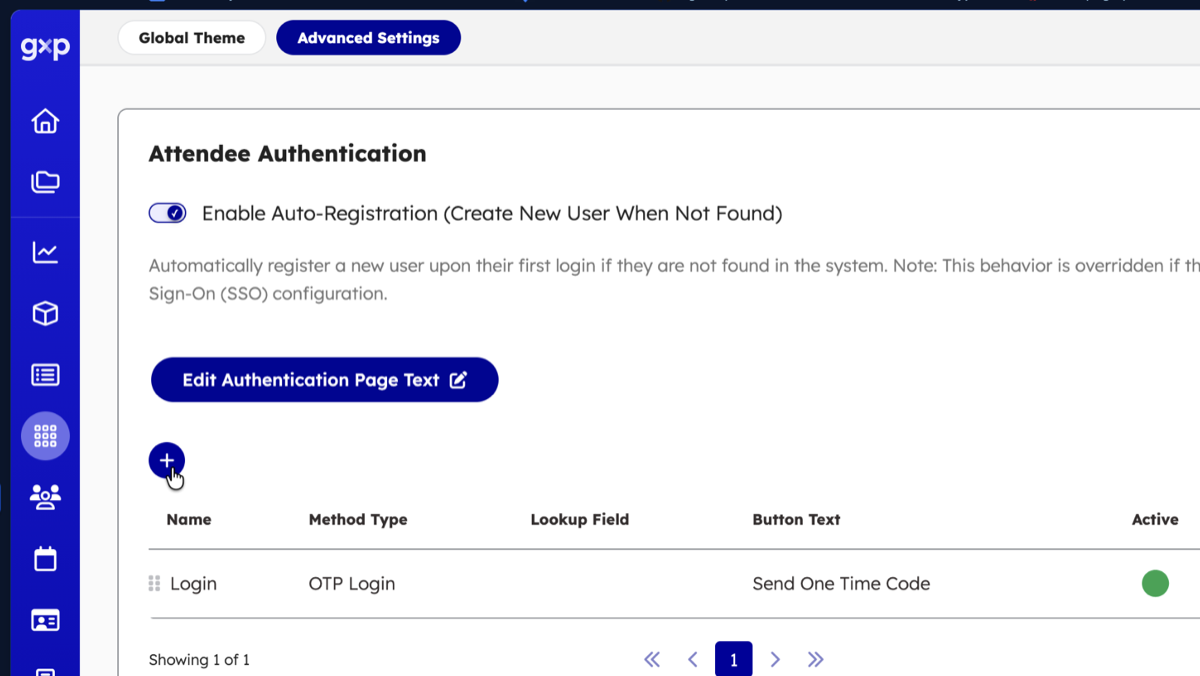The image size is (1200, 676).
Task: Open analytics line chart icon
Action: [x=45, y=252]
